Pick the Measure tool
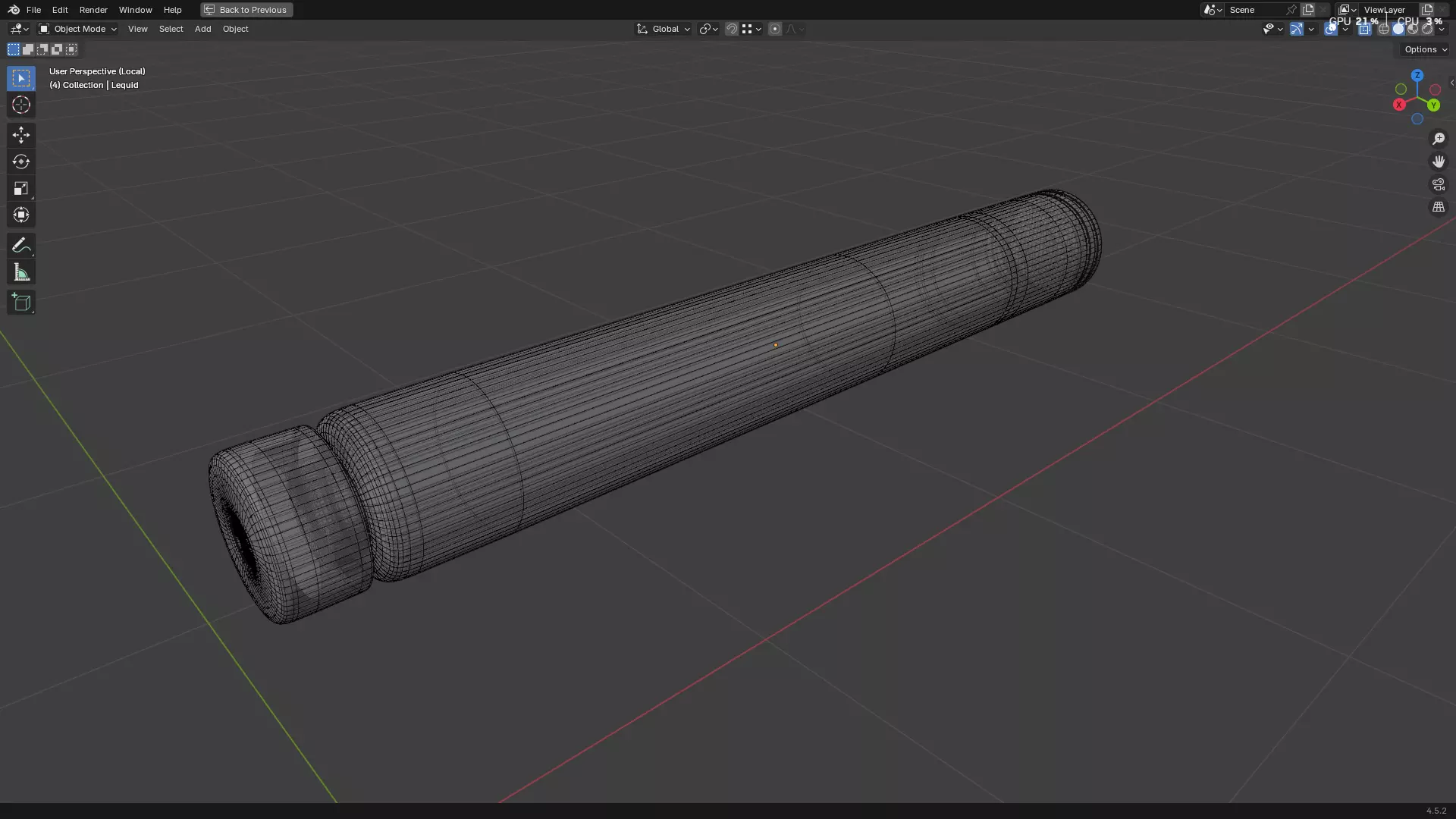Image resolution: width=1456 pixels, height=819 pixels. (x=20, y=272)
